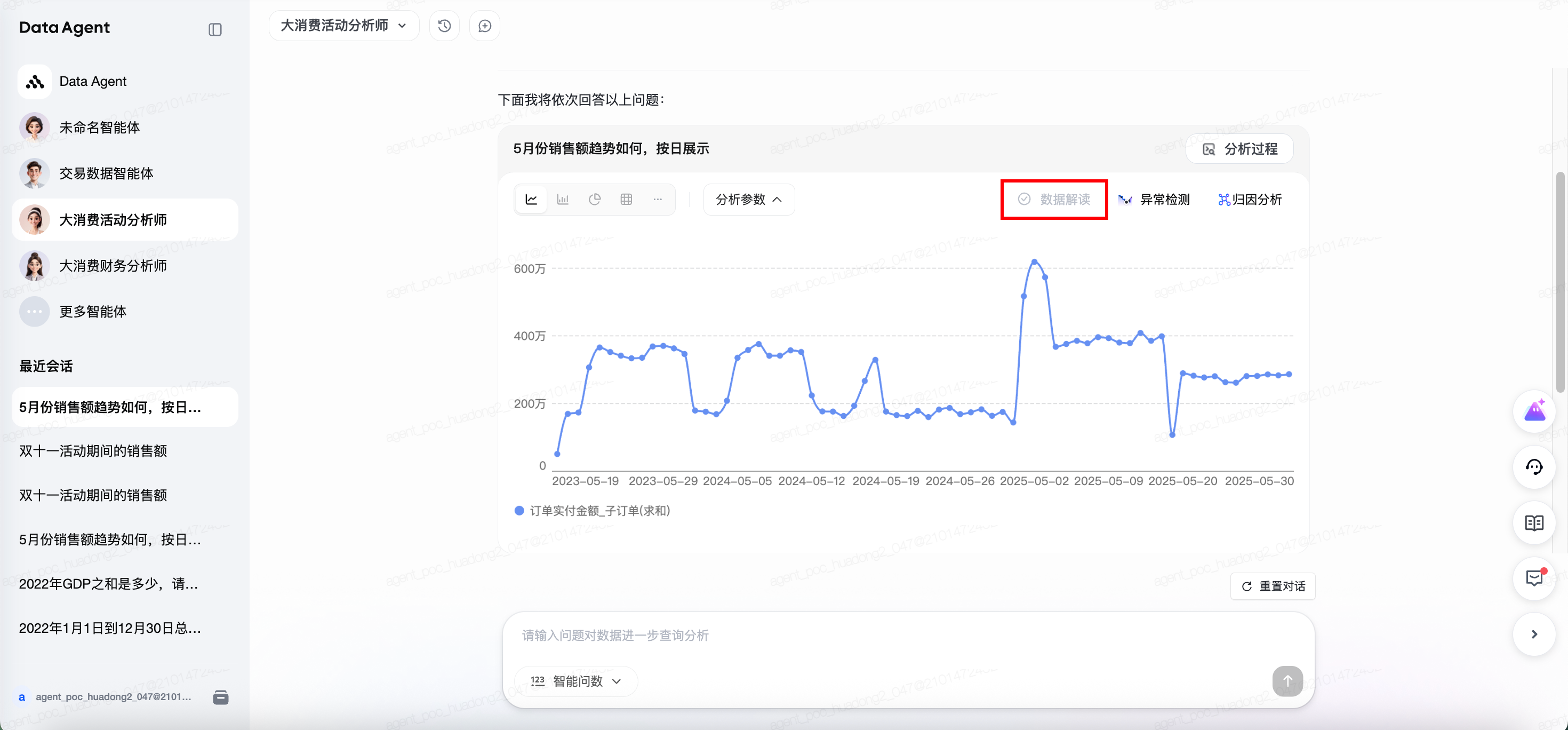Start new chat with plus bubble icon
This screenshot has width=1568, height=730.
point(484,26)
